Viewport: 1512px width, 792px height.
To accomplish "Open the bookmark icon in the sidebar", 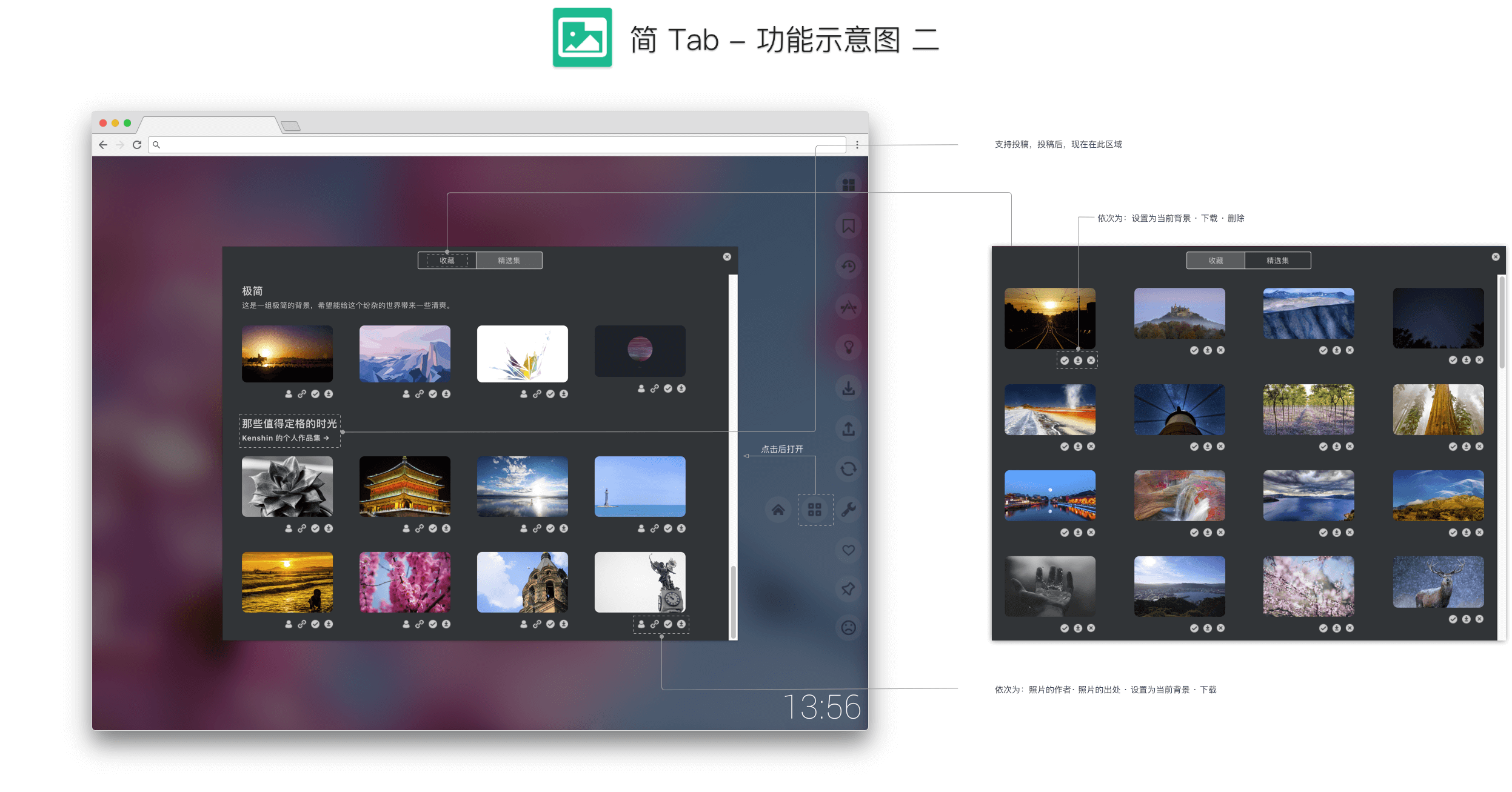I will coord(848,226).
